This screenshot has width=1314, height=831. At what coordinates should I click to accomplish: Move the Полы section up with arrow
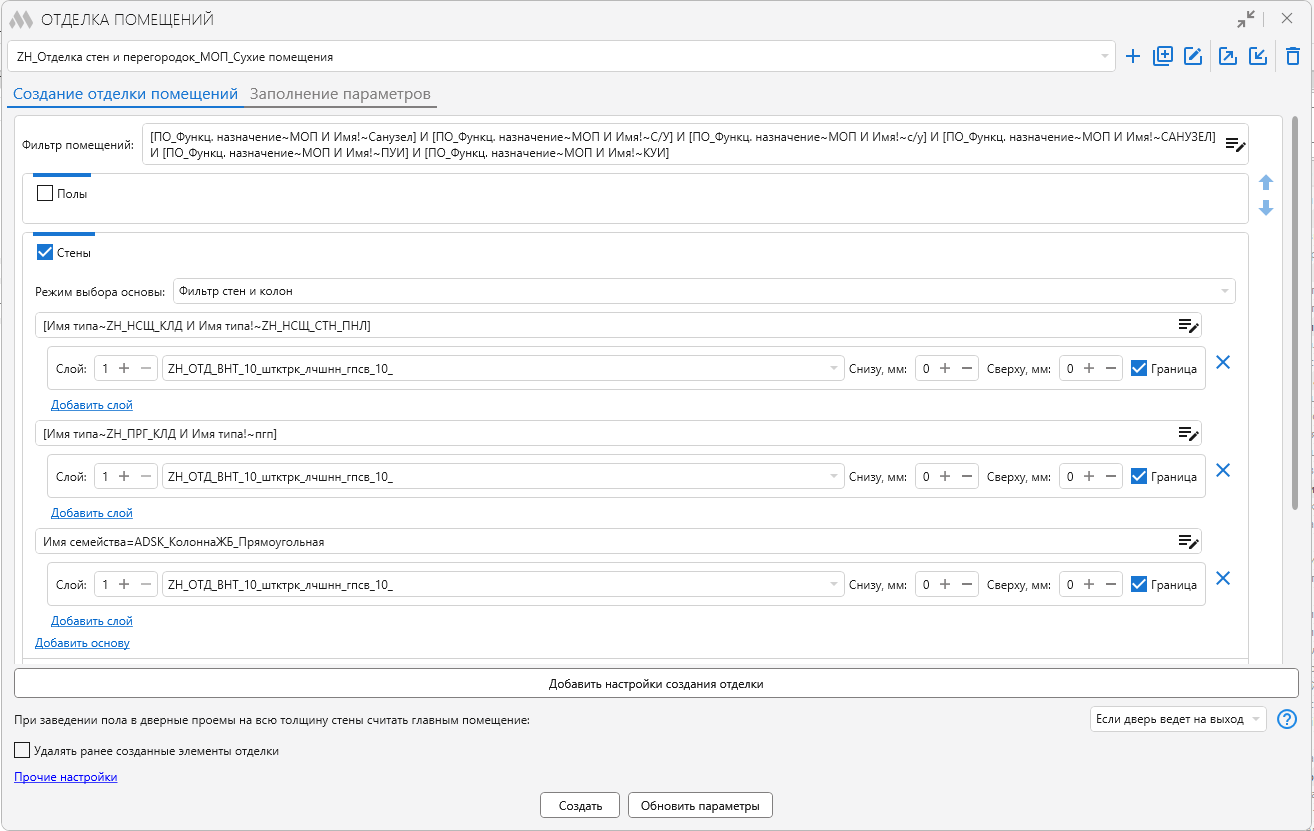1266,183
